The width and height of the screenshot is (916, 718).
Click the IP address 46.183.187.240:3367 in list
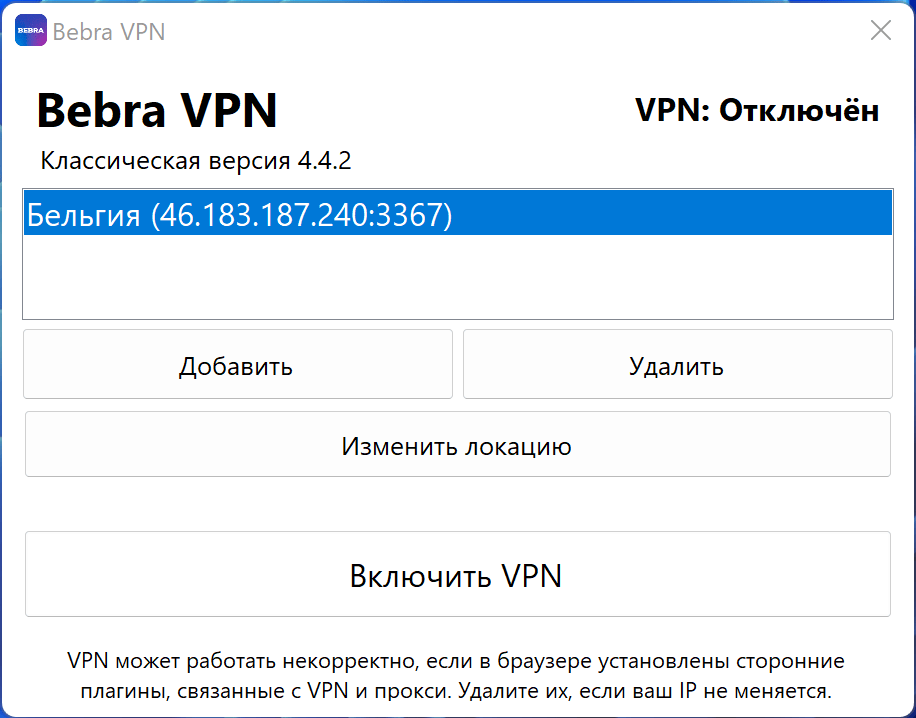(301, 215)
